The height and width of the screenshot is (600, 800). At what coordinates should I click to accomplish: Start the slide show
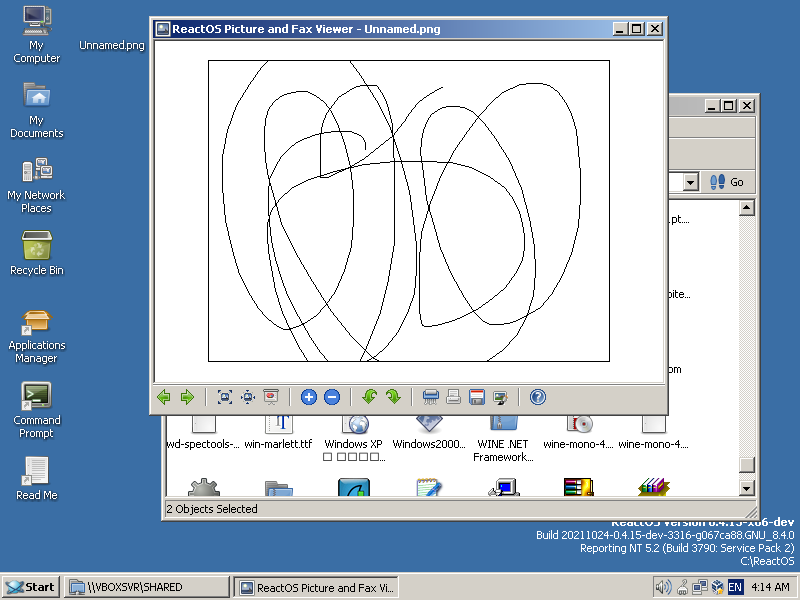point(270,397)
